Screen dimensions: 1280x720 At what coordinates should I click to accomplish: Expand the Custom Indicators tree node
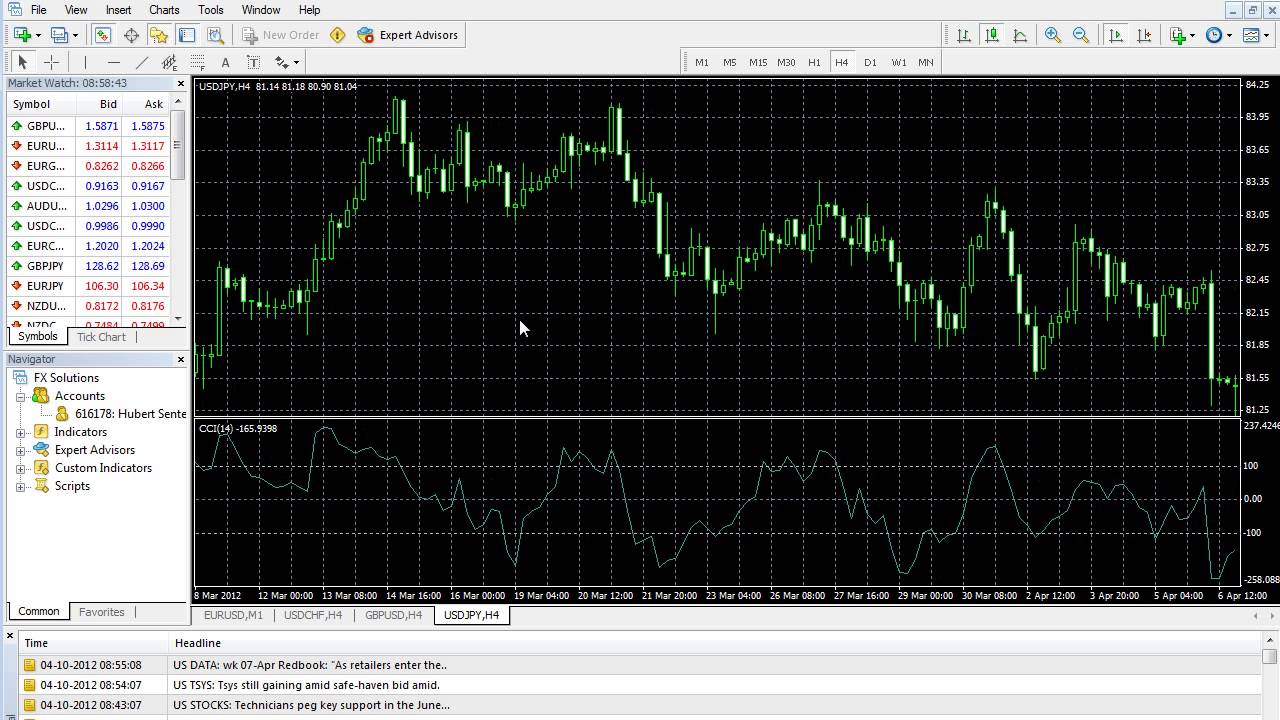click(x=21, y=468)
